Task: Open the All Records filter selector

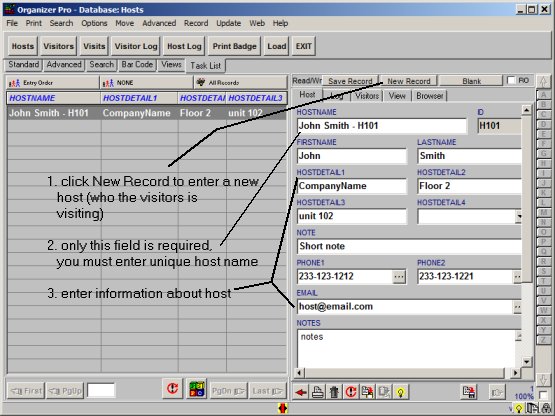Action: [x=240, y=83]
